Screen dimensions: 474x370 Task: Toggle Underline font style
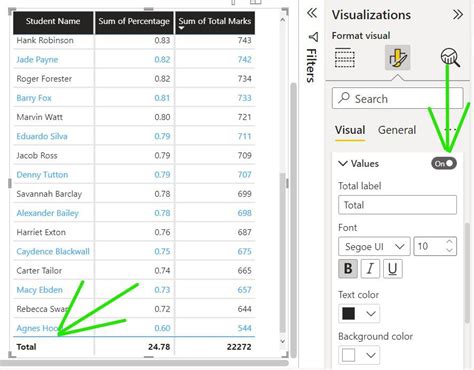[x=393, y=268]
